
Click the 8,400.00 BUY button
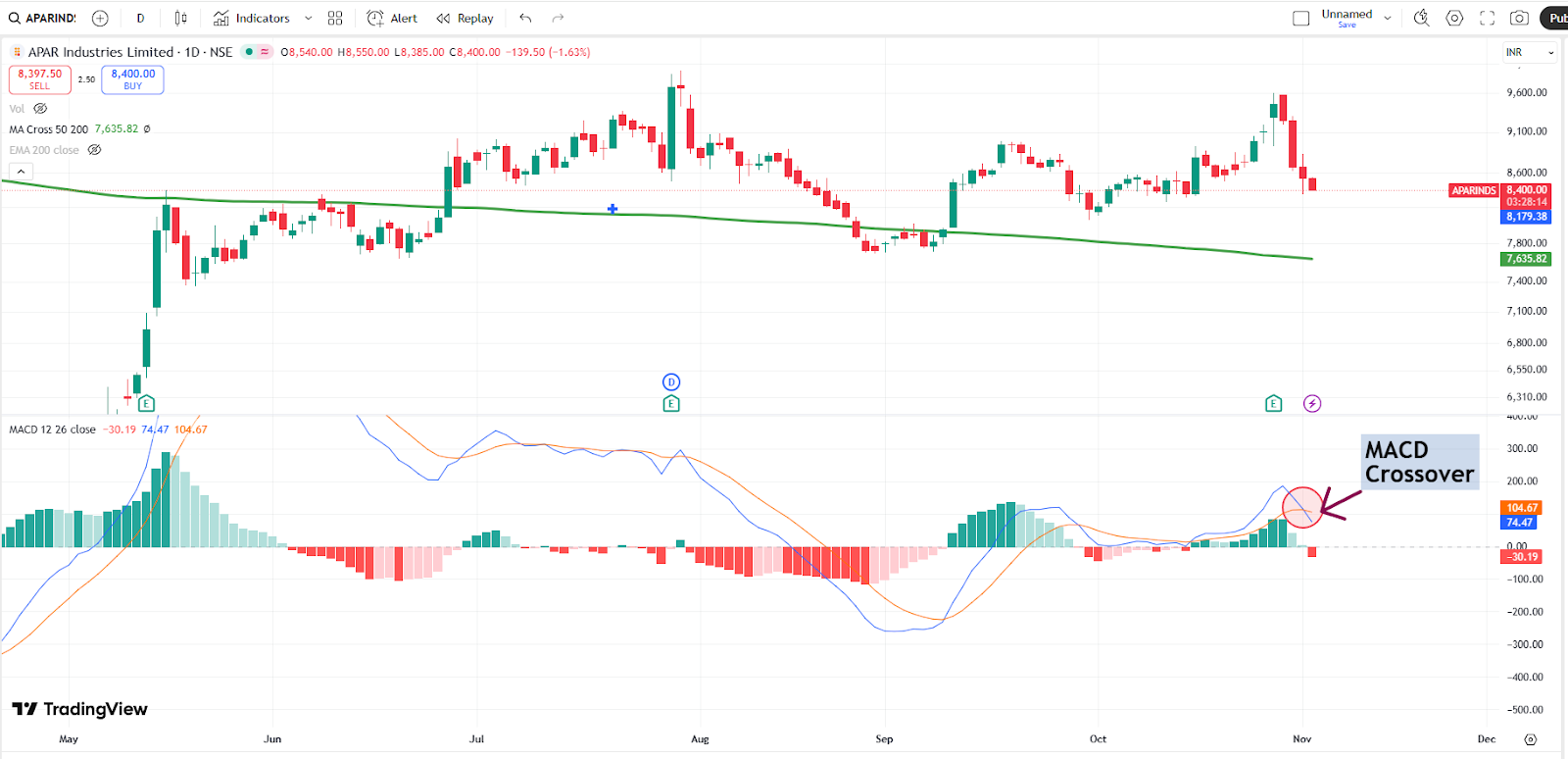tap(132, 79)
